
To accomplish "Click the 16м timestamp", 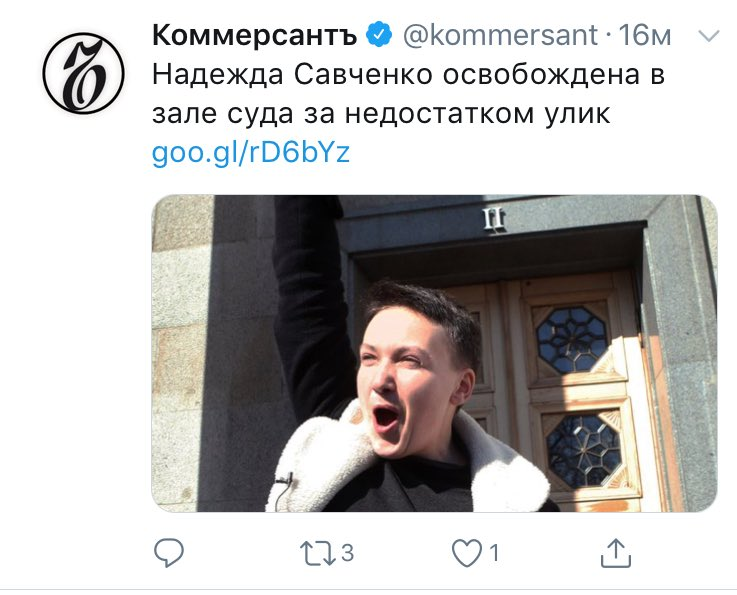I will pos(644,35).
